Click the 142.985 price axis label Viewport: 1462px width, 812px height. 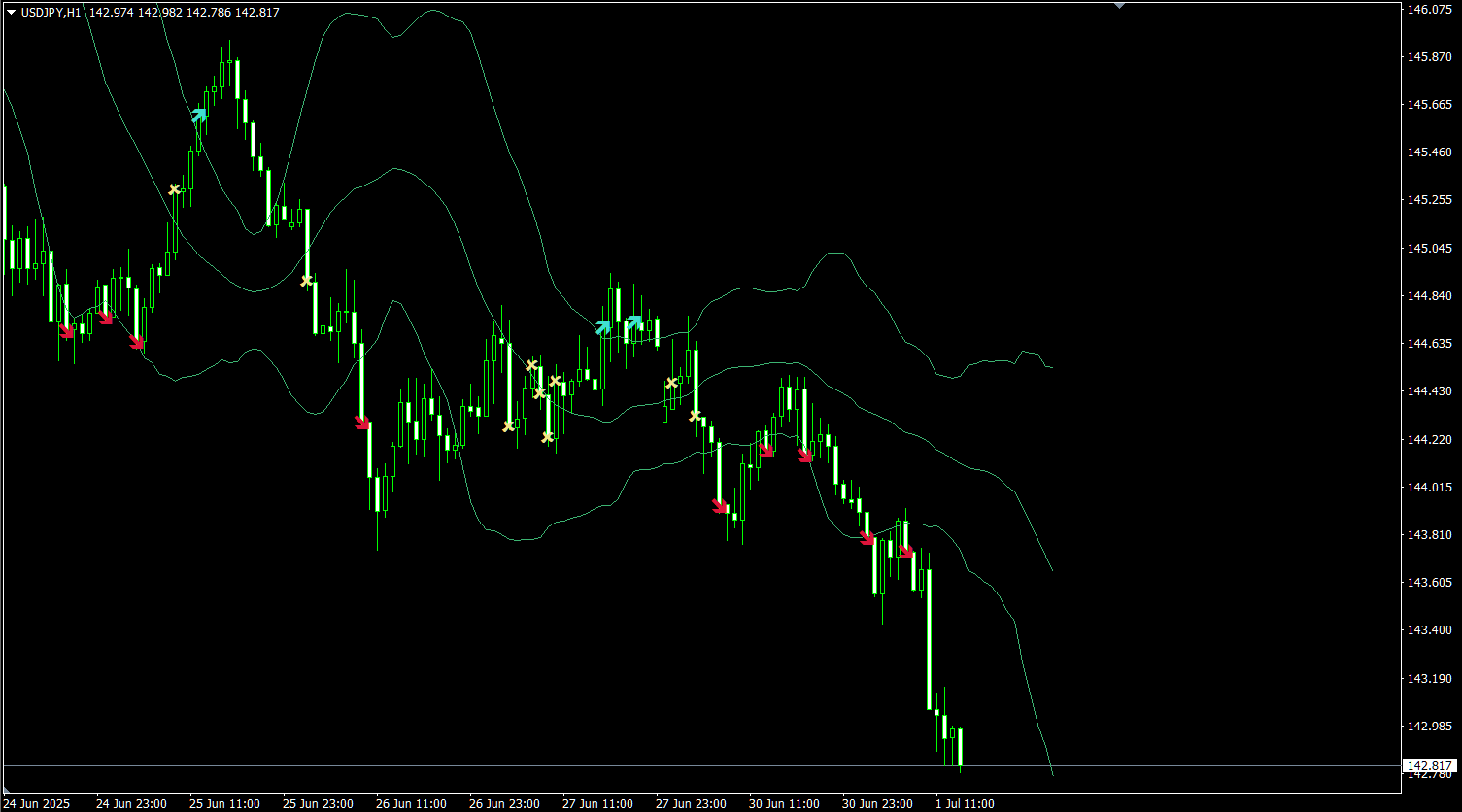coord(1429,727)
